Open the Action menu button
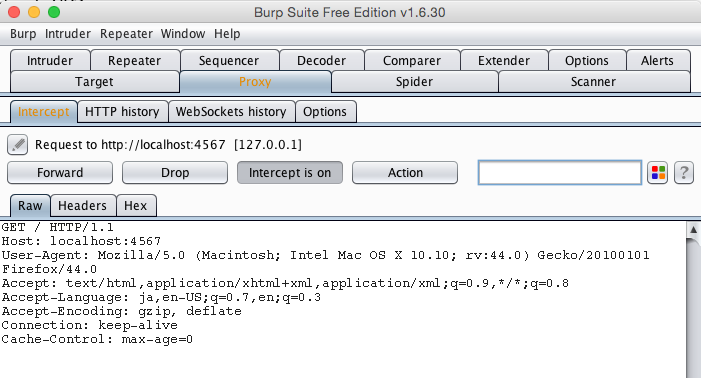This screenshot has height=378, width=701. (x=405, y=172)
